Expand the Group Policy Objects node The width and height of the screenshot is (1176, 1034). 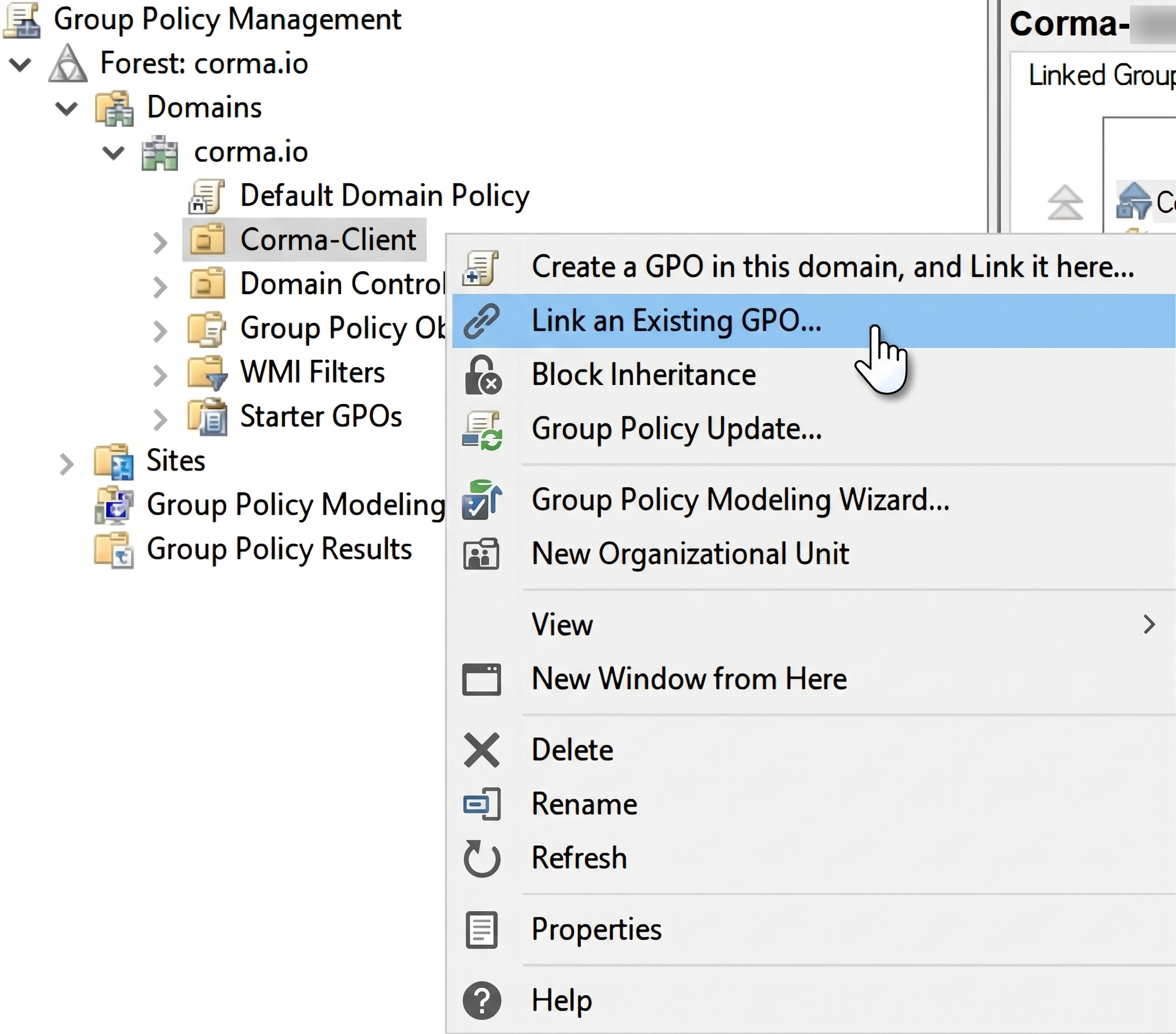160,331
